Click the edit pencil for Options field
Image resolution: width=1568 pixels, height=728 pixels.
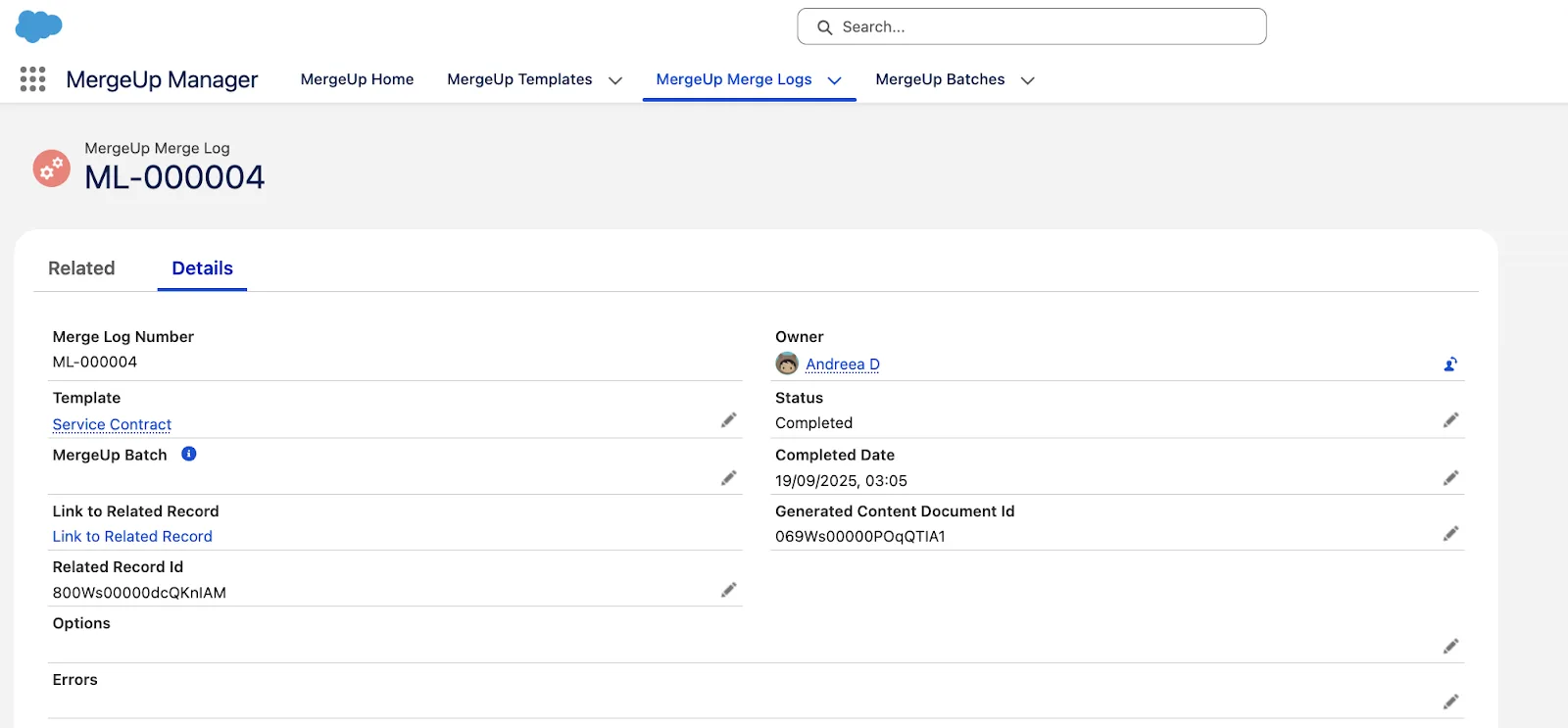[x=1450, y=646]
